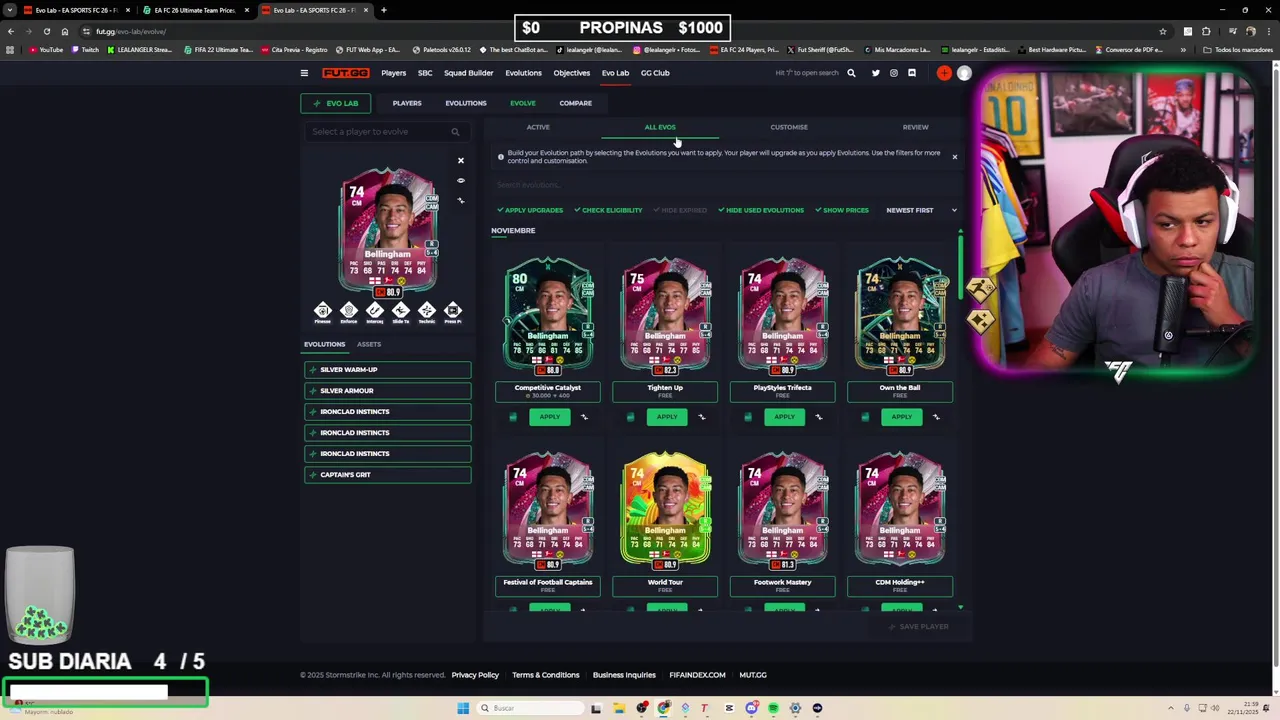1280x720 pixels.
Task: Select the Finesse playstyle icon
Action: point(322,311)
